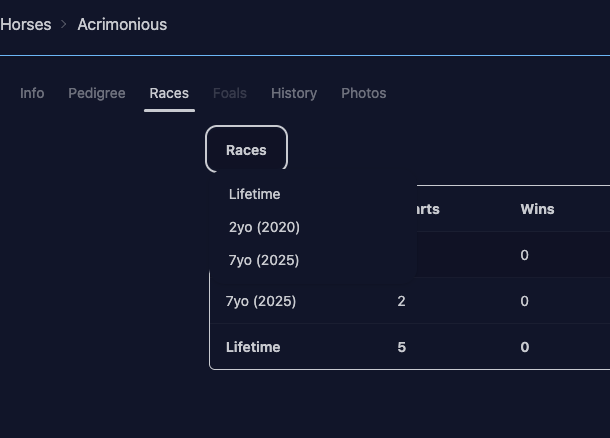Switch to the Info tab
Screen dimensions: 610x438
coord(32,93)
